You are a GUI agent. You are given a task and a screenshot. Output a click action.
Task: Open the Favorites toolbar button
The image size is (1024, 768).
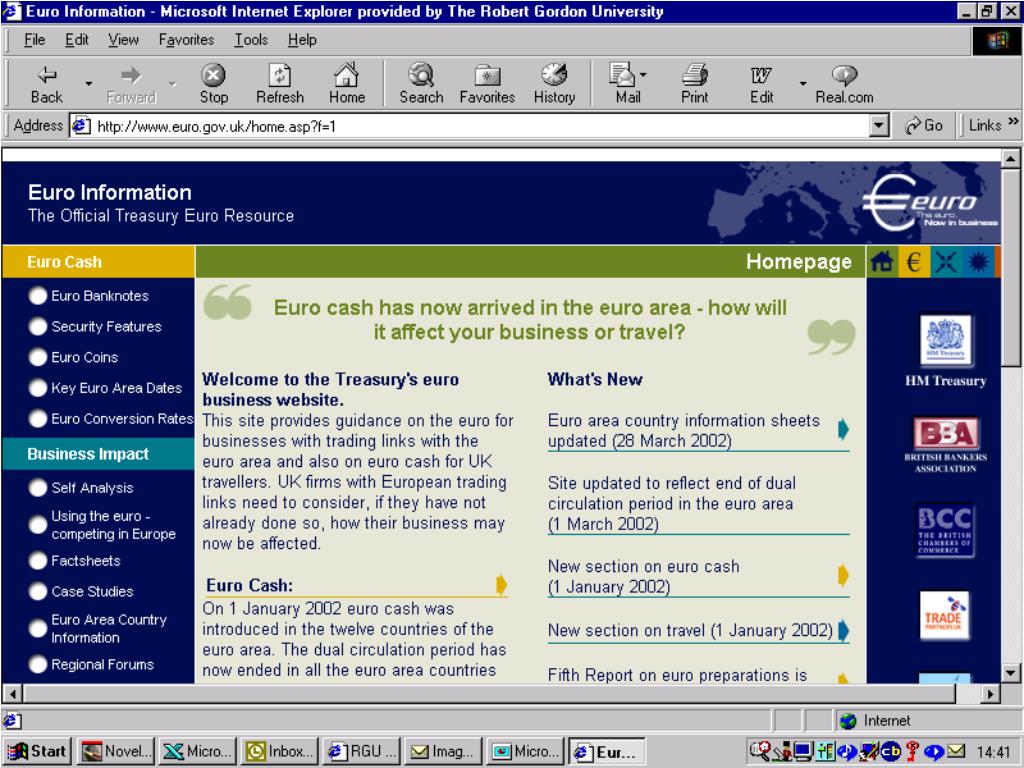pos(487,84)
